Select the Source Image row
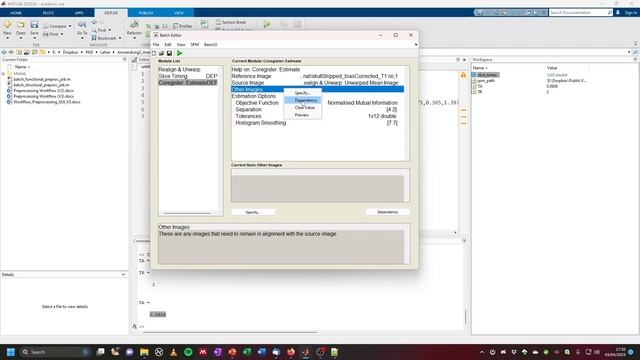The image size is (640, 360). pyautogui.click(x=318, y=83)
